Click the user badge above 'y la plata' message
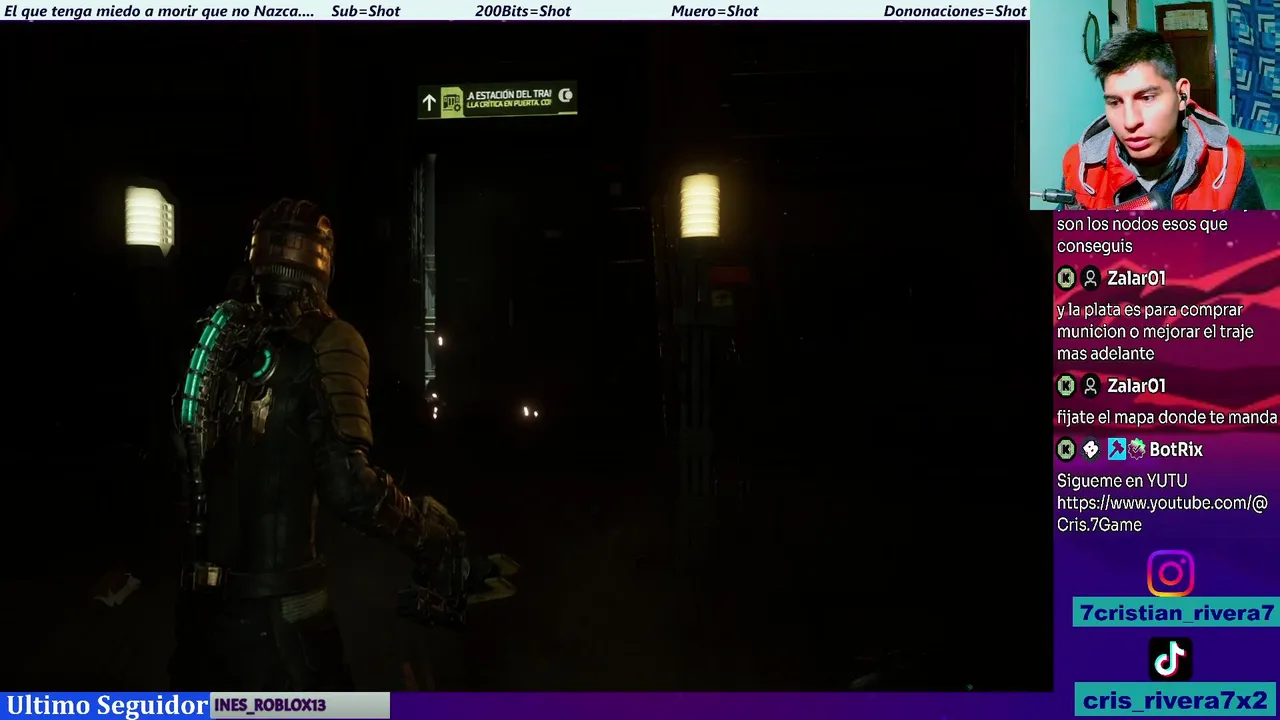The image size is (1280, 720). click(x=1091, y=279)
